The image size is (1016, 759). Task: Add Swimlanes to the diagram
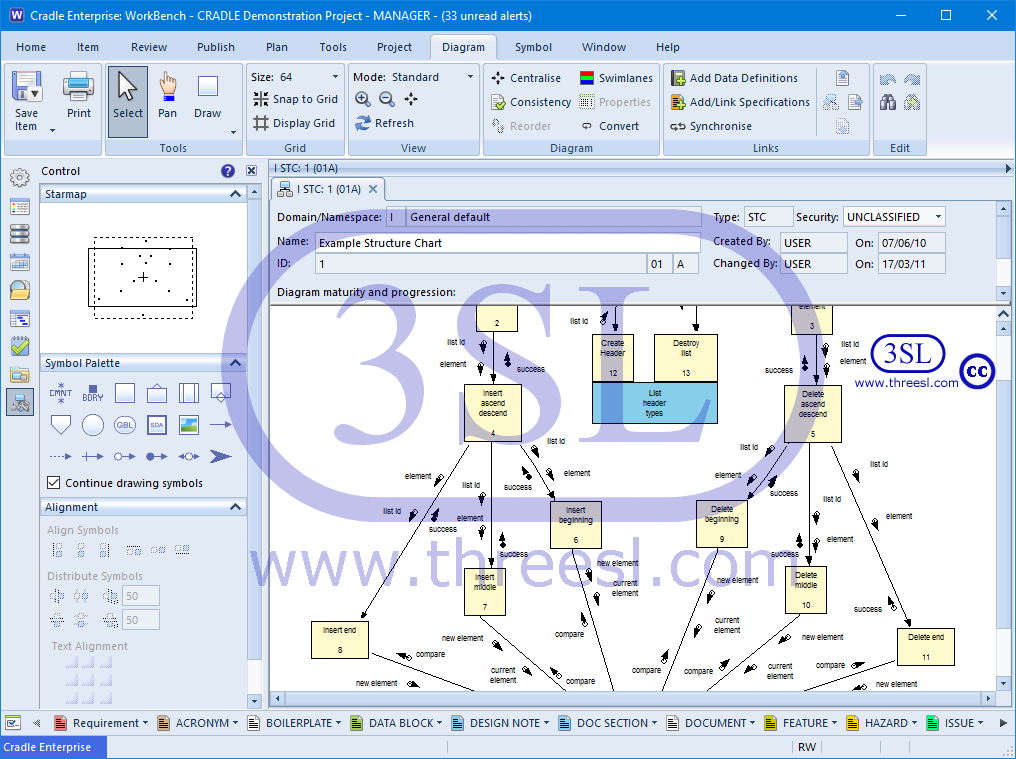point(616,78)
